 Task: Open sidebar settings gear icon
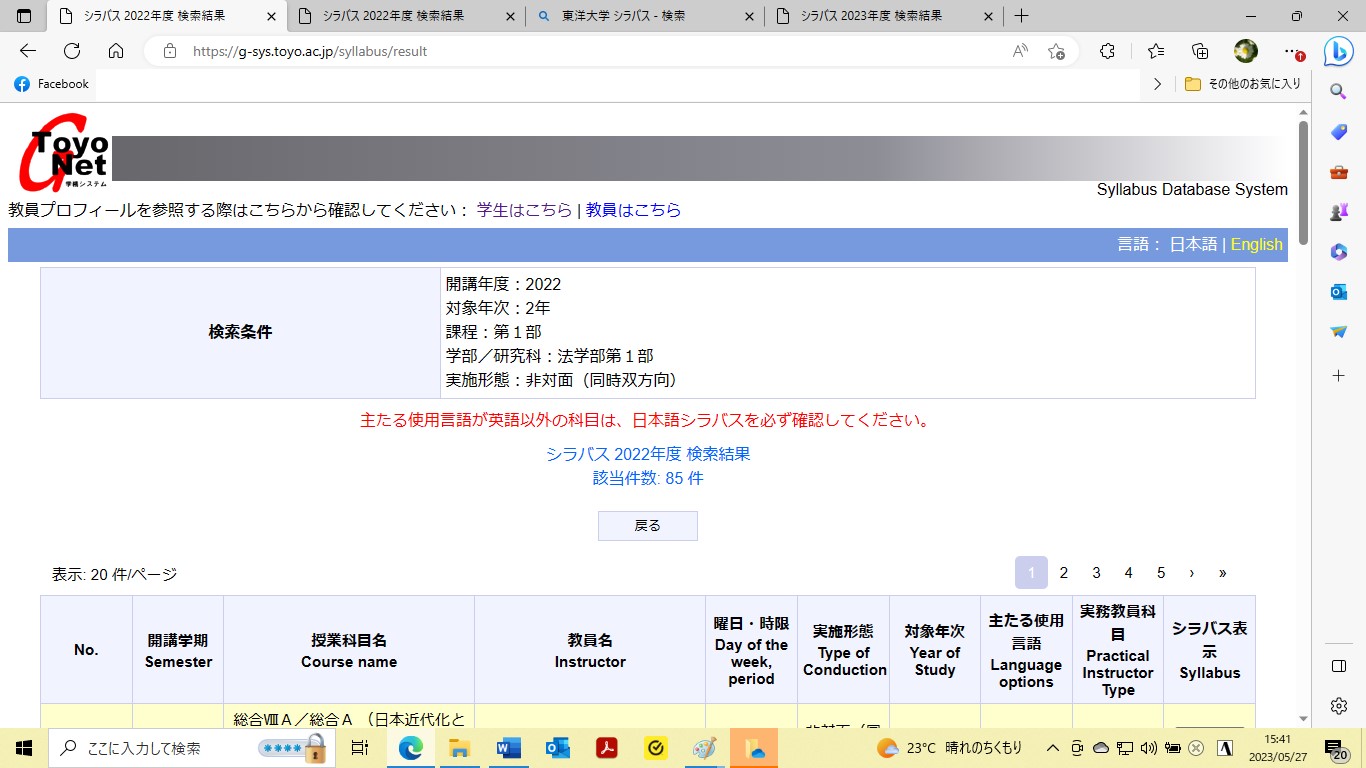coord(1338,706)
